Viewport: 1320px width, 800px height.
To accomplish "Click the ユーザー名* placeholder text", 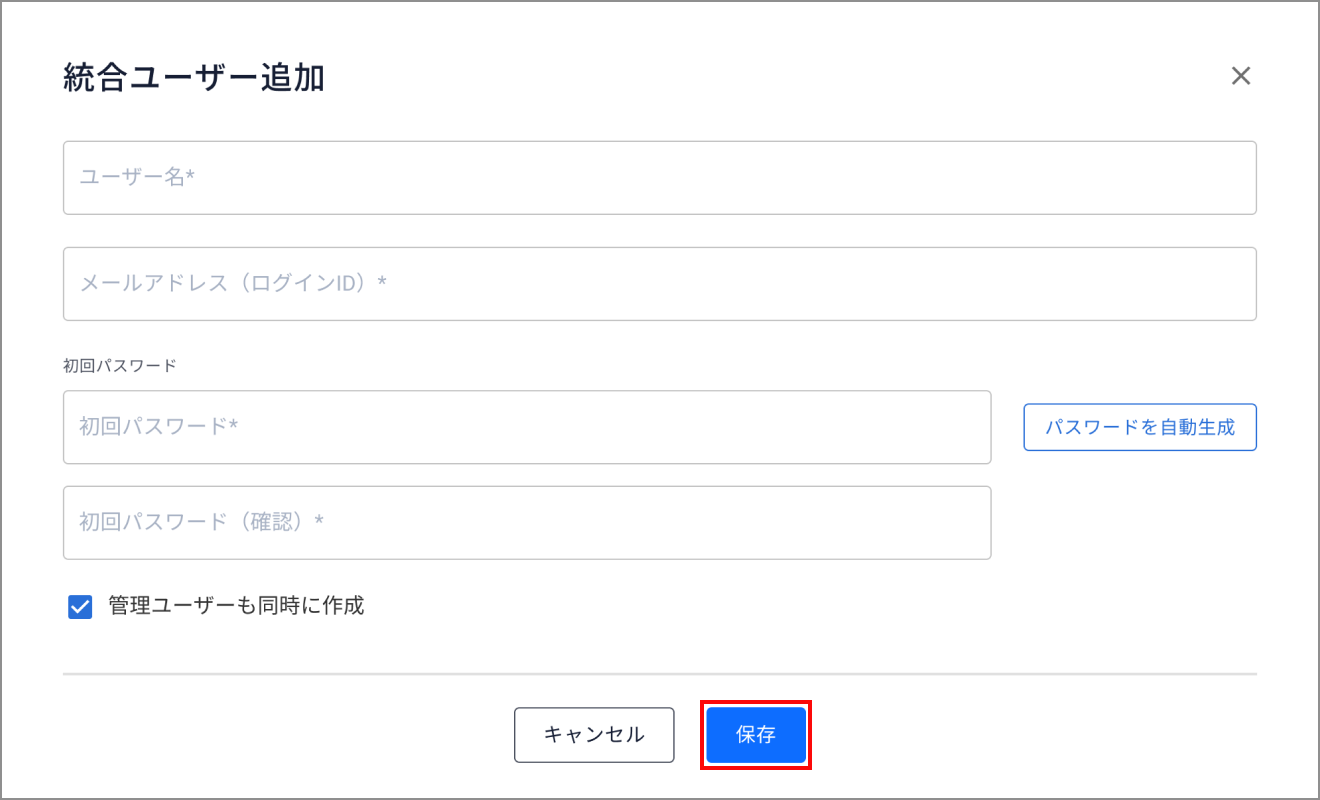I will [x=137, y=177].
